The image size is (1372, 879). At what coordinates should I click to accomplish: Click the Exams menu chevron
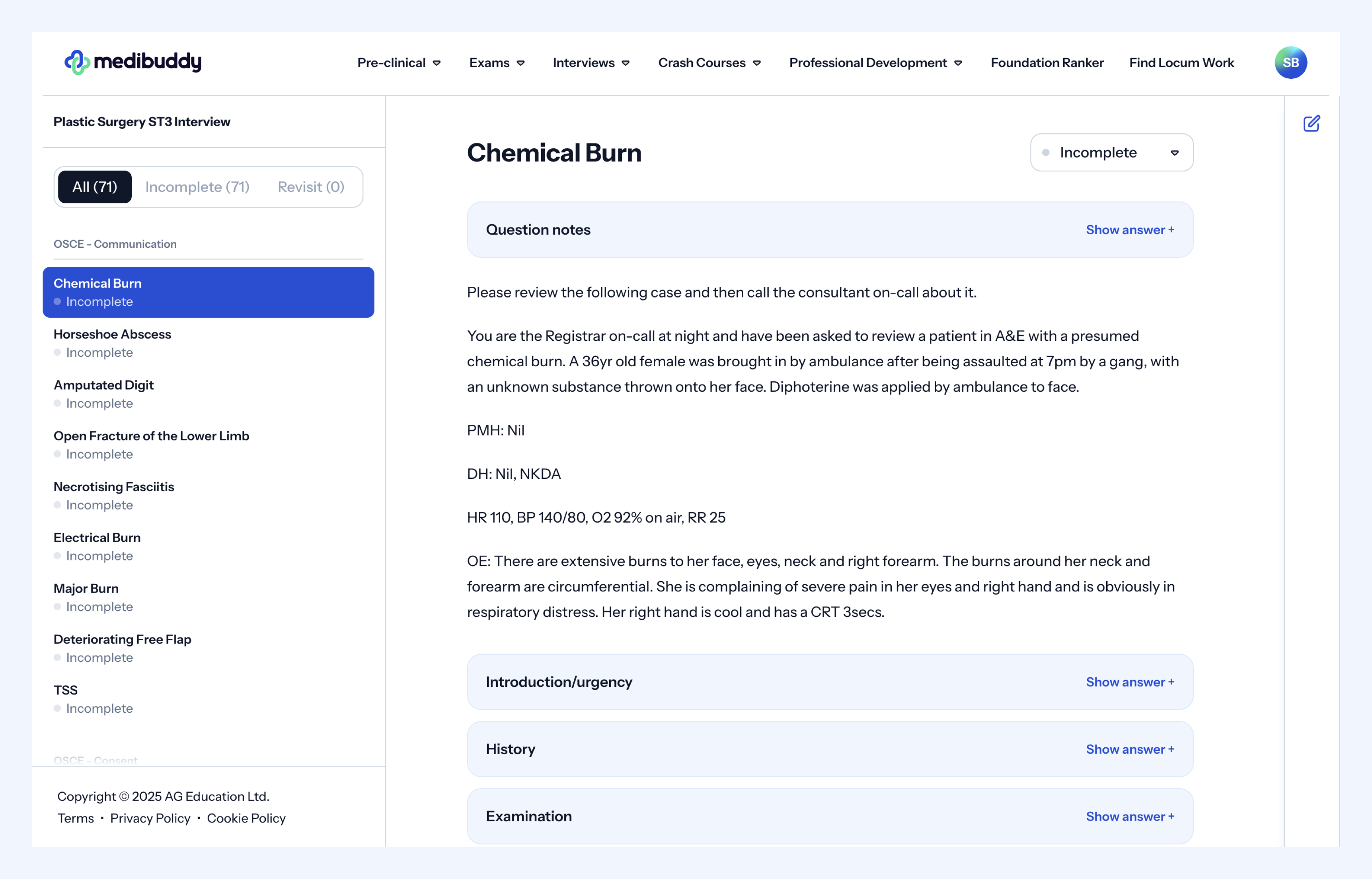521,63
